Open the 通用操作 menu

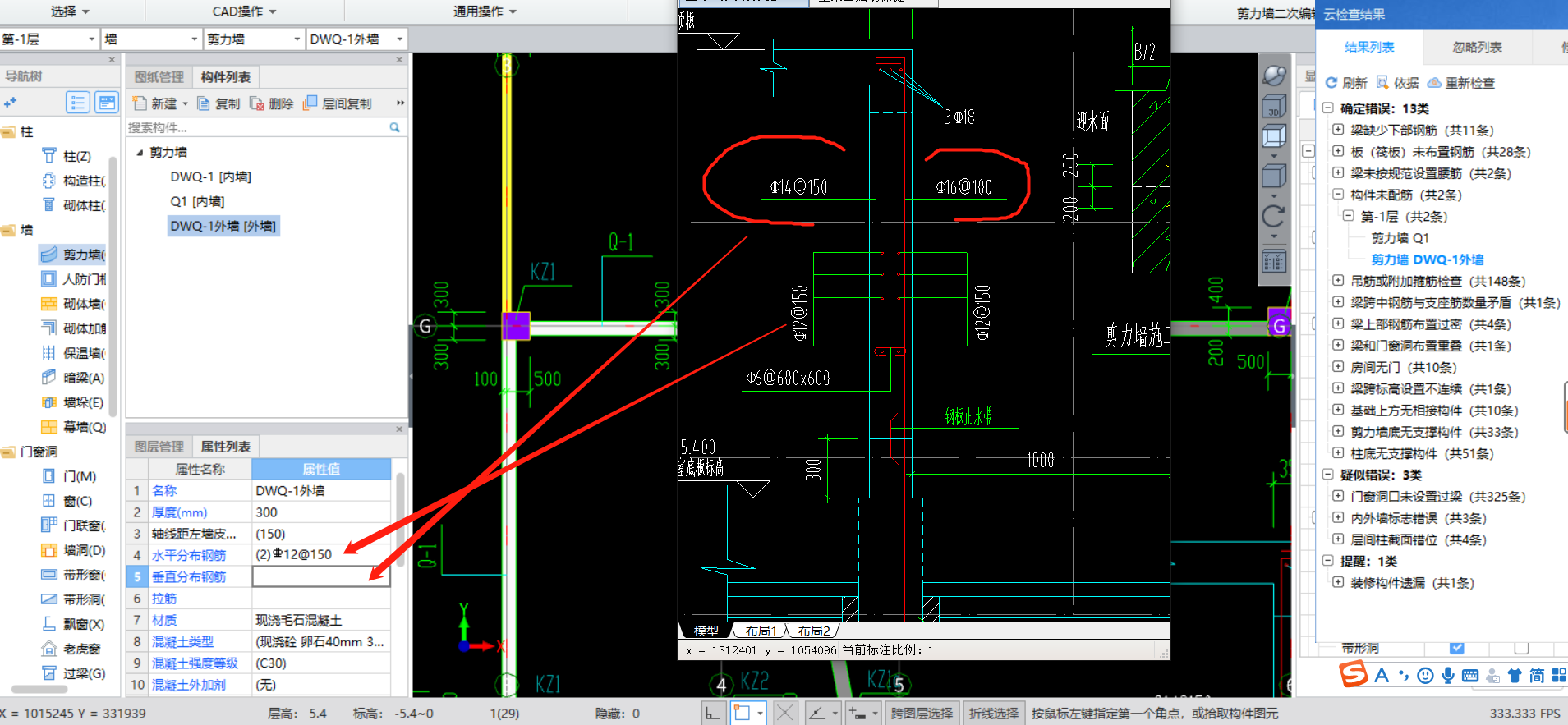(485, 11)
